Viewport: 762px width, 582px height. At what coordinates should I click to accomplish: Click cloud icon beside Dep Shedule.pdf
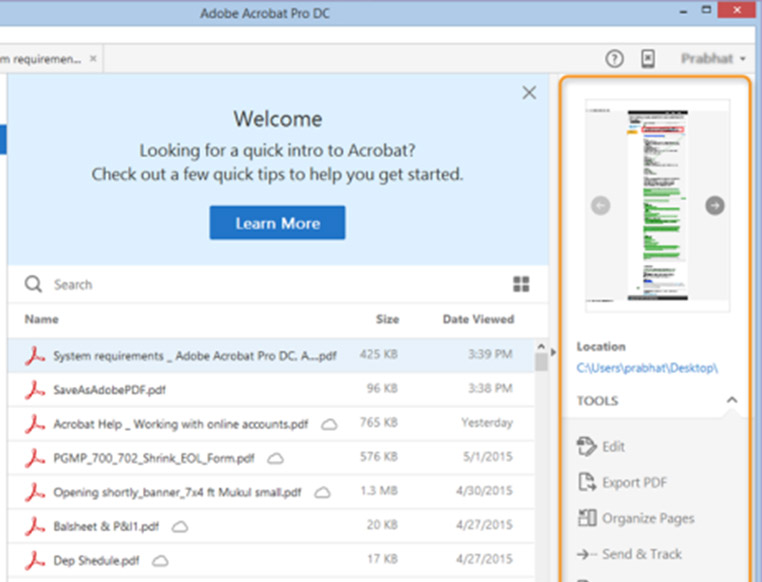tap(160, 561)
